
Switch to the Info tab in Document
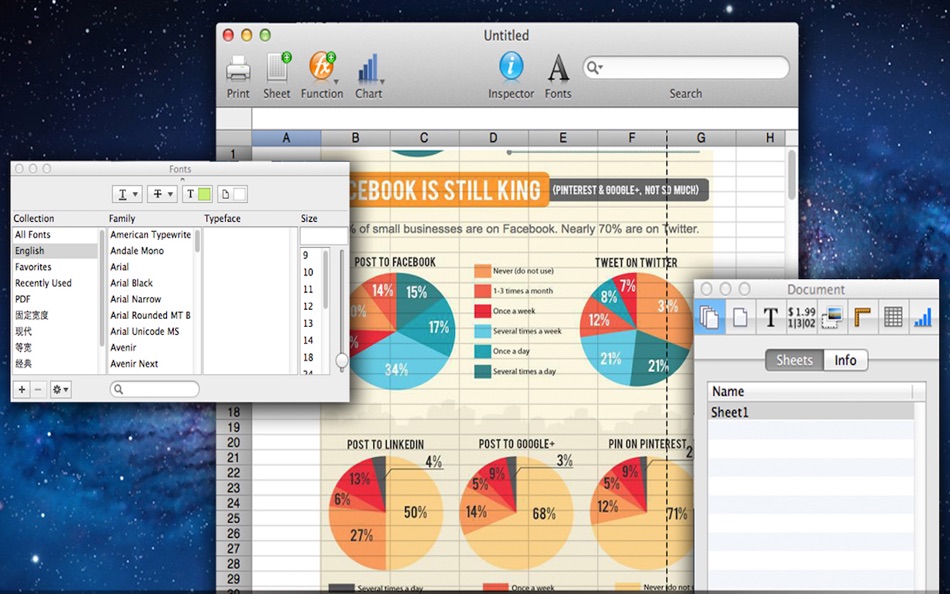845,360
